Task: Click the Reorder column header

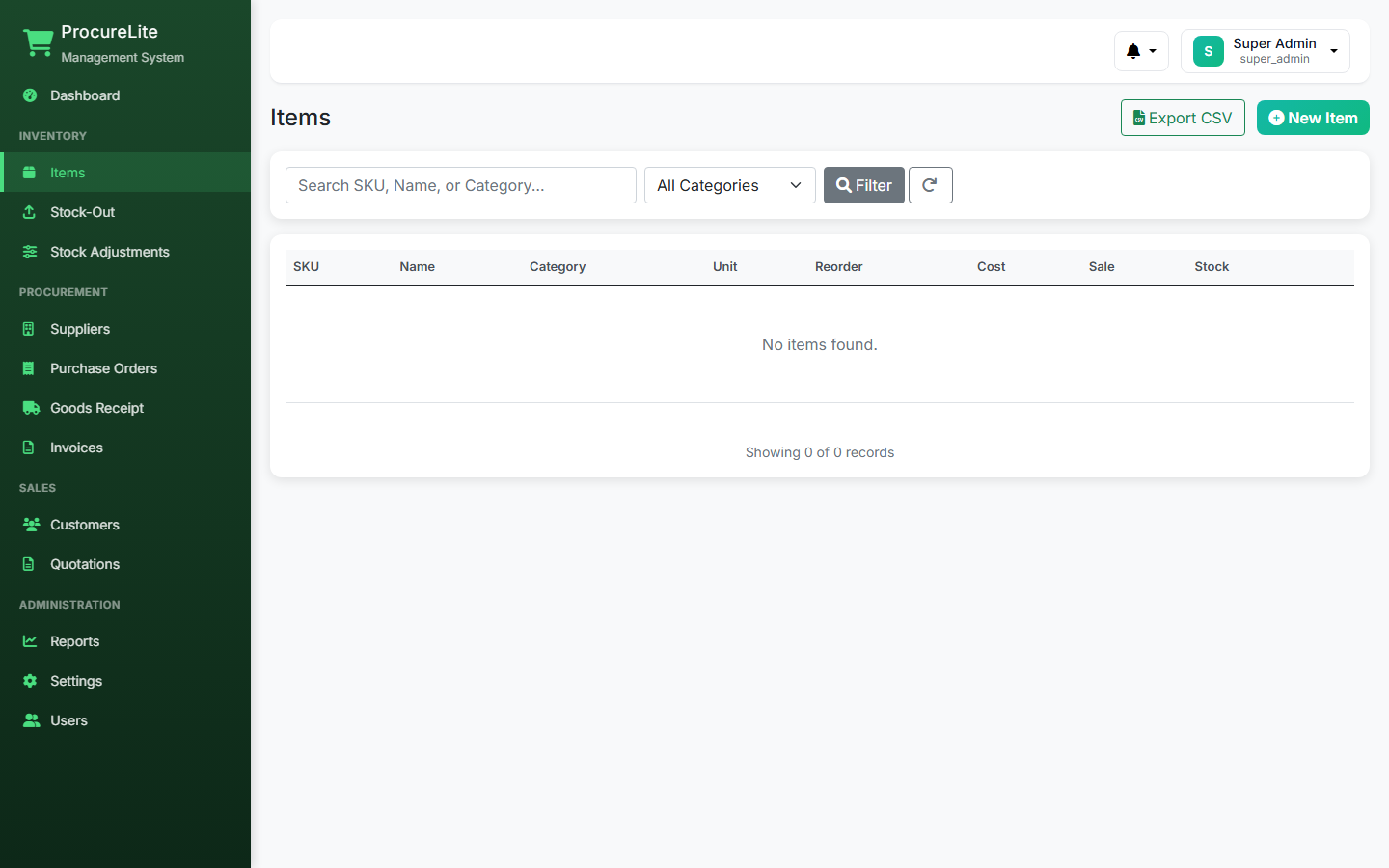Action: coord(839,267)
